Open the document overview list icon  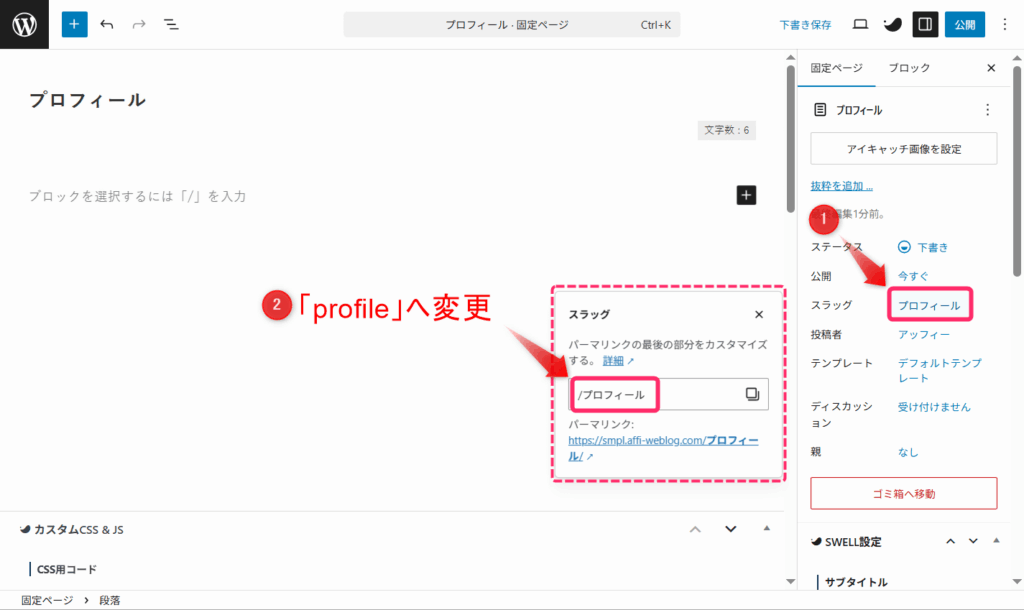click(x=171, y=24)
